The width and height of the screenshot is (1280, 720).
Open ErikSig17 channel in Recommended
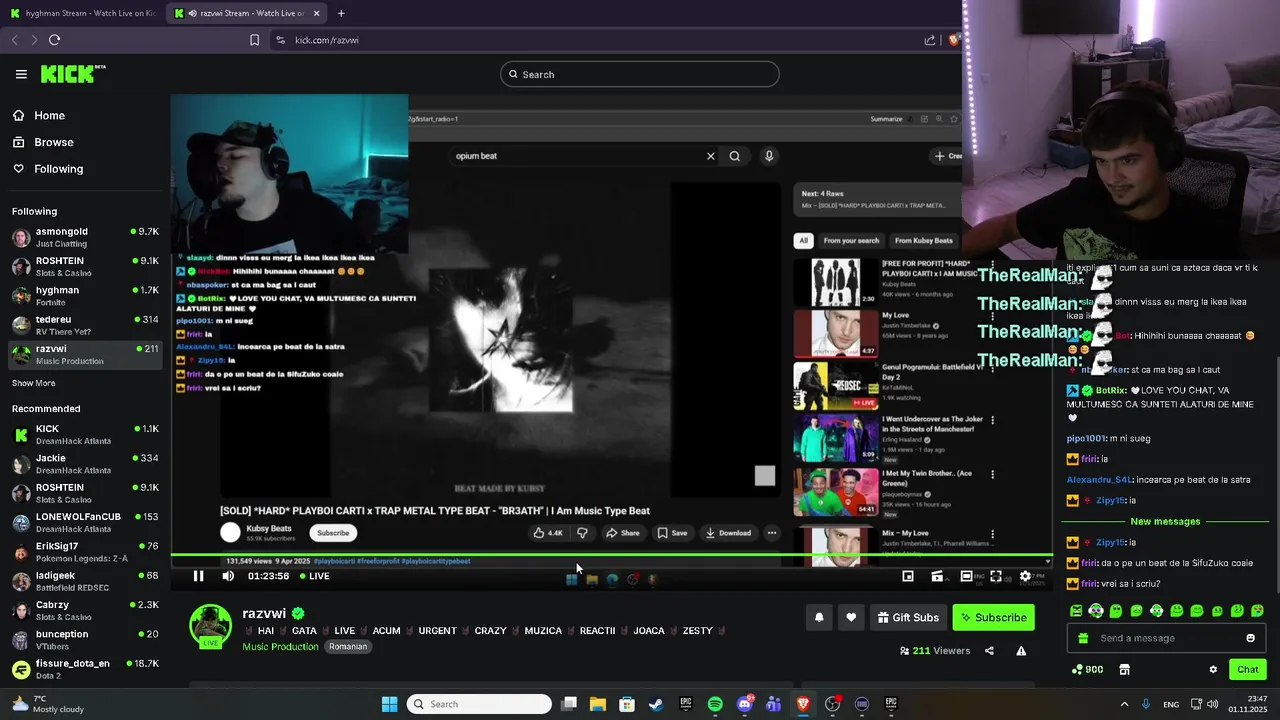coord(85,552)
